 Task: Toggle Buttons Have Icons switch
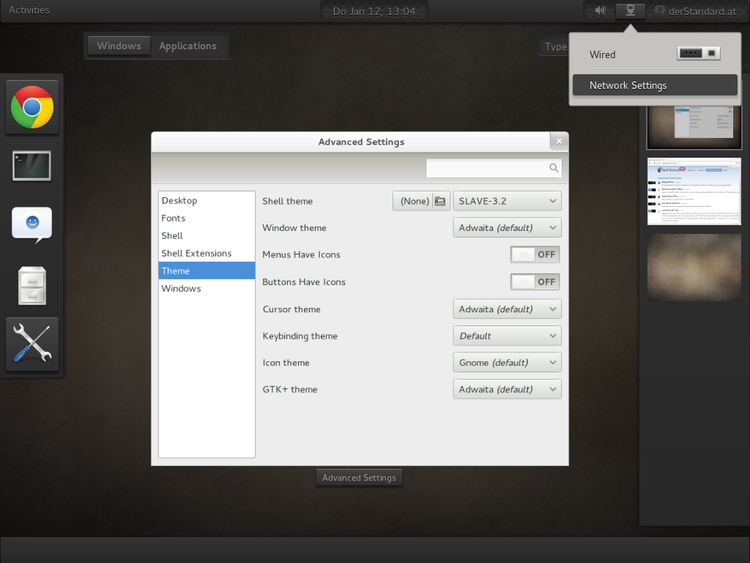[x=535, y=282]
